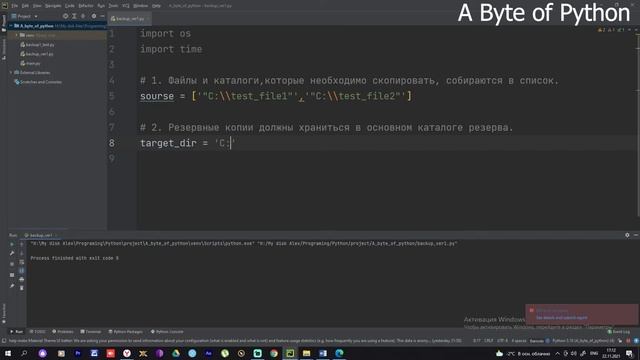Open the View menu
640x360 pixels.
point(37,6)
